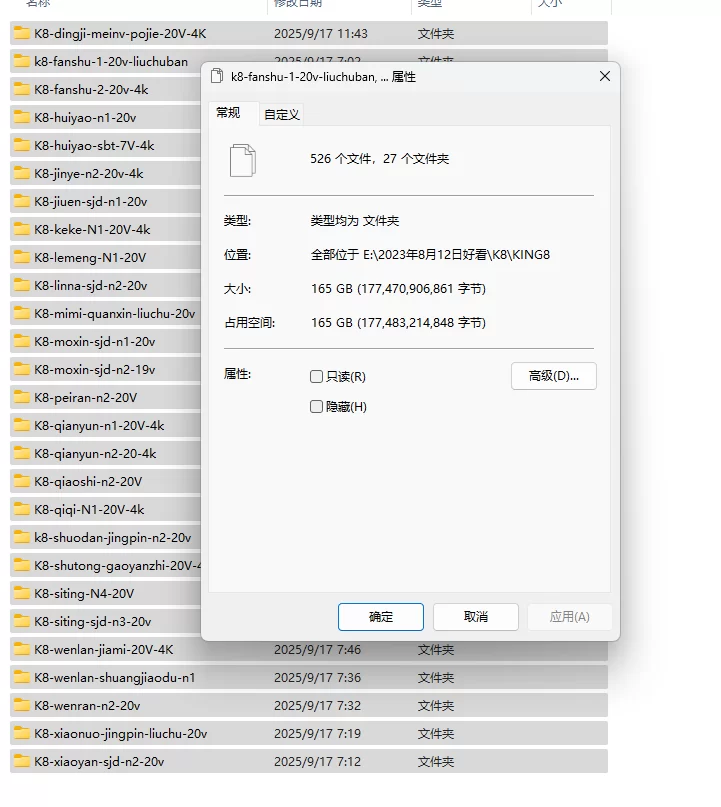Viewport: 721px width, 807px height.
Task: Select the K8-xiaonuo-jingpin-liuchu-20v folder
Action: 120,734
